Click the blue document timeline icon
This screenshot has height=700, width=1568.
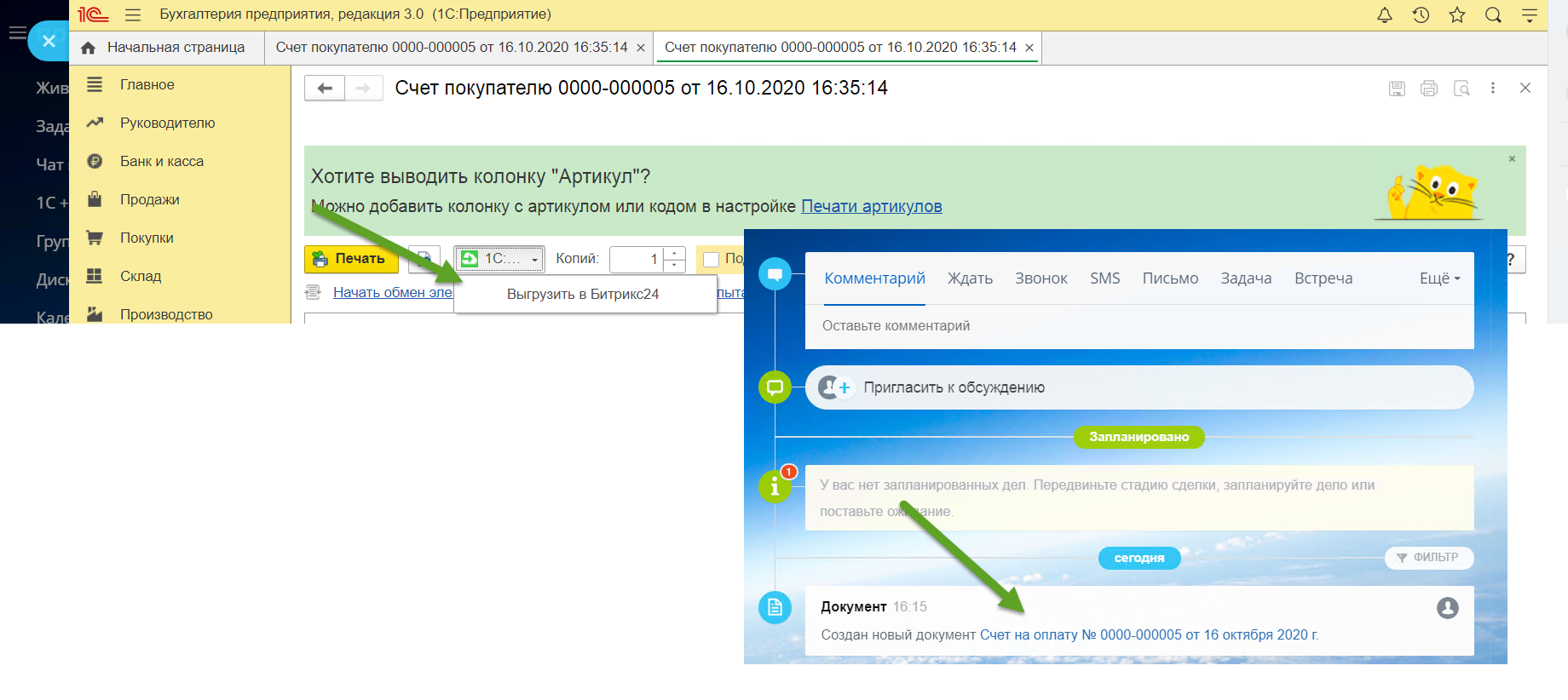pos(775,607)
